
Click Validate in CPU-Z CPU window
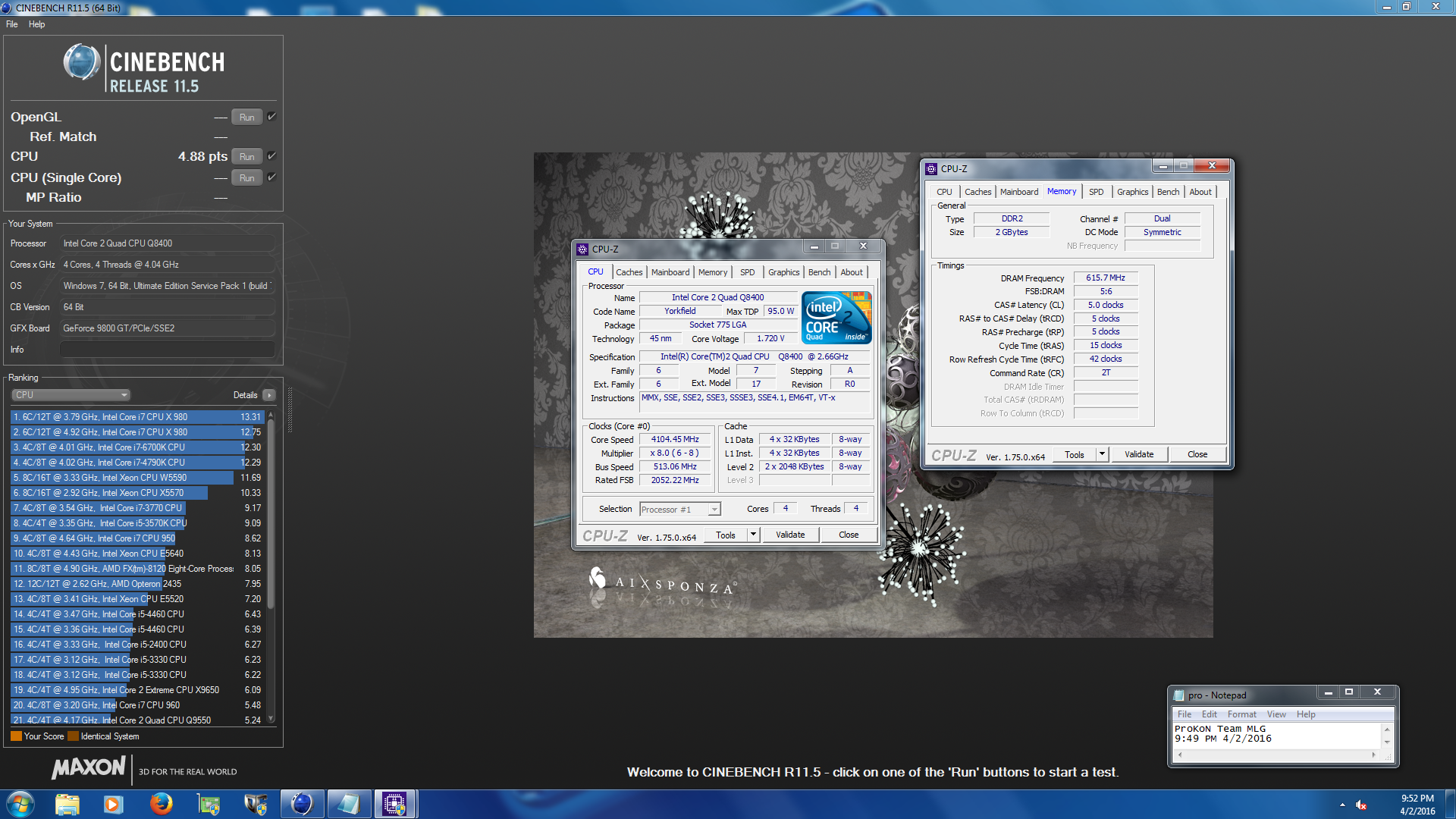pyautogui.click(x=790, y=535)
